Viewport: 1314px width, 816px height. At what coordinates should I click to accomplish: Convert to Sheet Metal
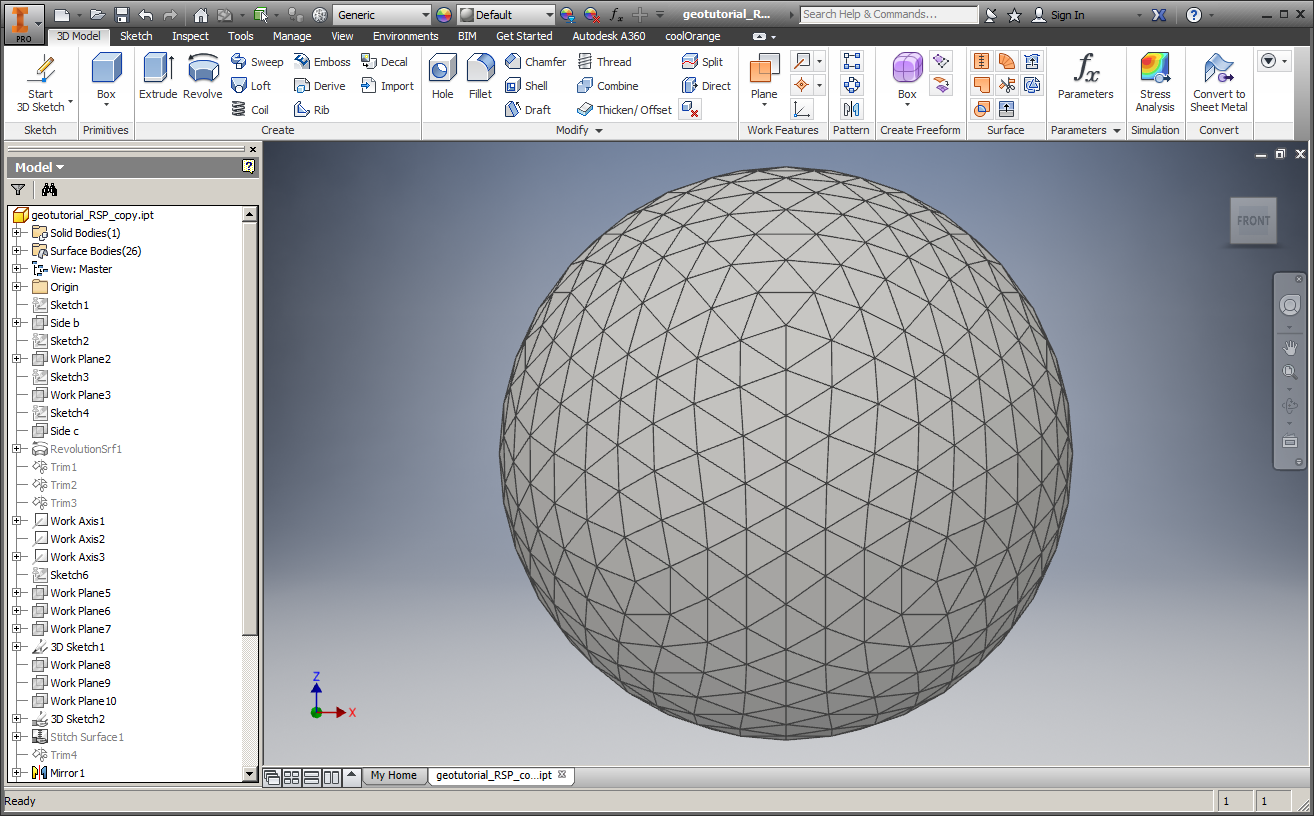(x=1219, y=82)
